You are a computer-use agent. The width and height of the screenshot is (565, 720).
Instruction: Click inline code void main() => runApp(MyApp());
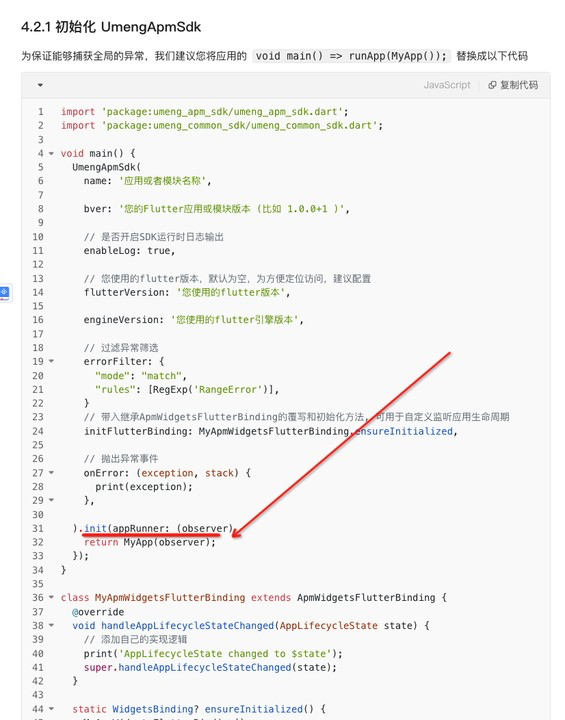351,56
